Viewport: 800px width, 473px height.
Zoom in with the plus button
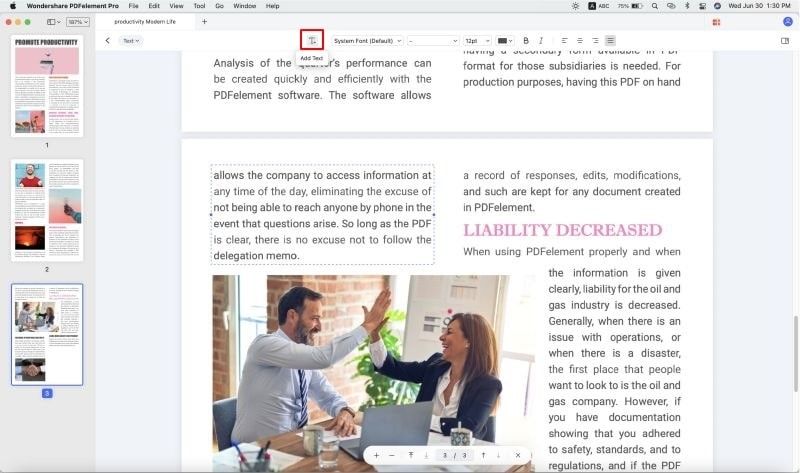376,455
